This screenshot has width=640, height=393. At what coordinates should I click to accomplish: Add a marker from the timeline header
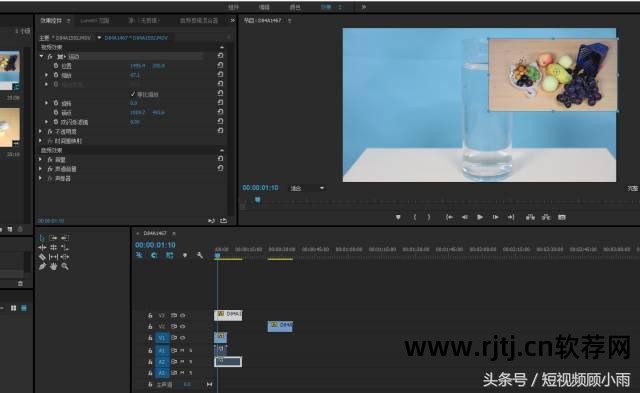click(x=185, y=255)
